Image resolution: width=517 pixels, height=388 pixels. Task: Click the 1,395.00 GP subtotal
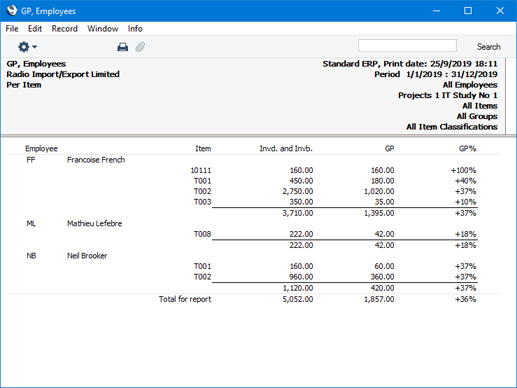379,213
